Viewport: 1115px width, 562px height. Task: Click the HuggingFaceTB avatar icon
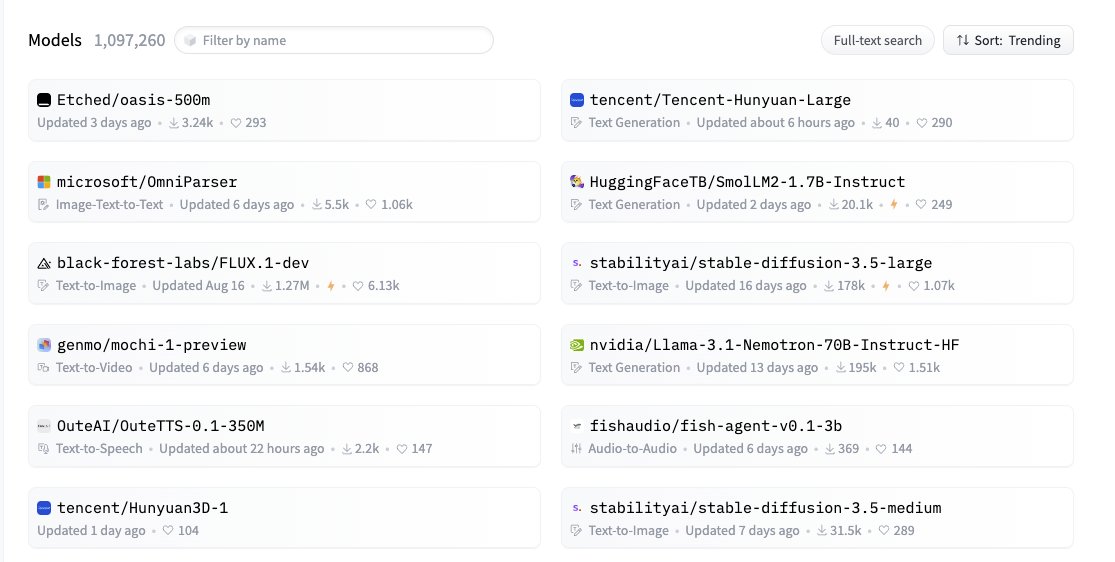point(577,182)
